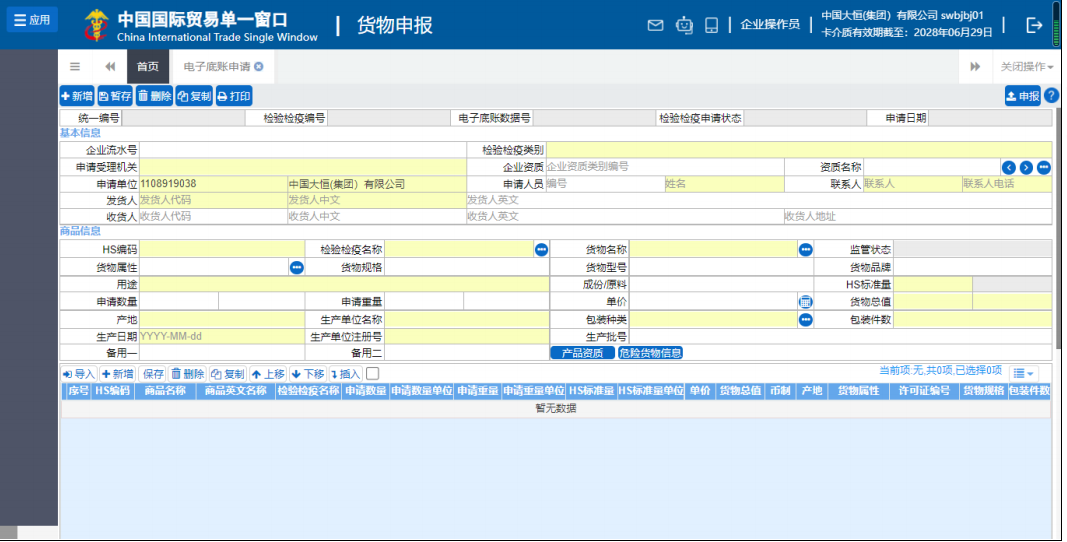Click the HS编码 input field

(223, 250)
